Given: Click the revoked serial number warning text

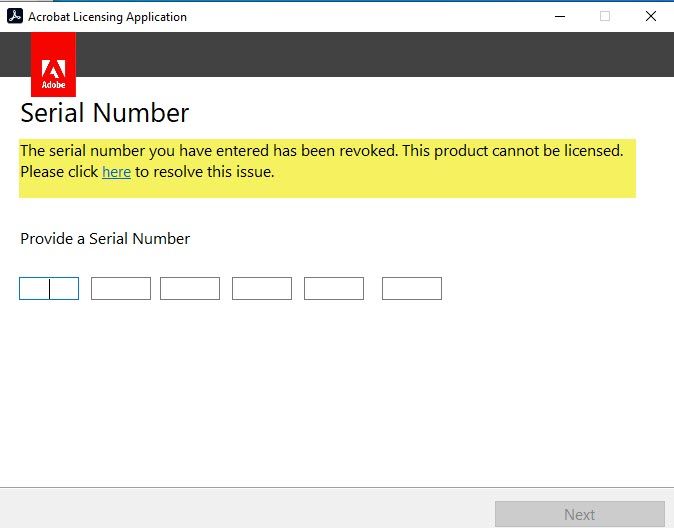Looking at the screenshot, I should (x=322, y=161).
